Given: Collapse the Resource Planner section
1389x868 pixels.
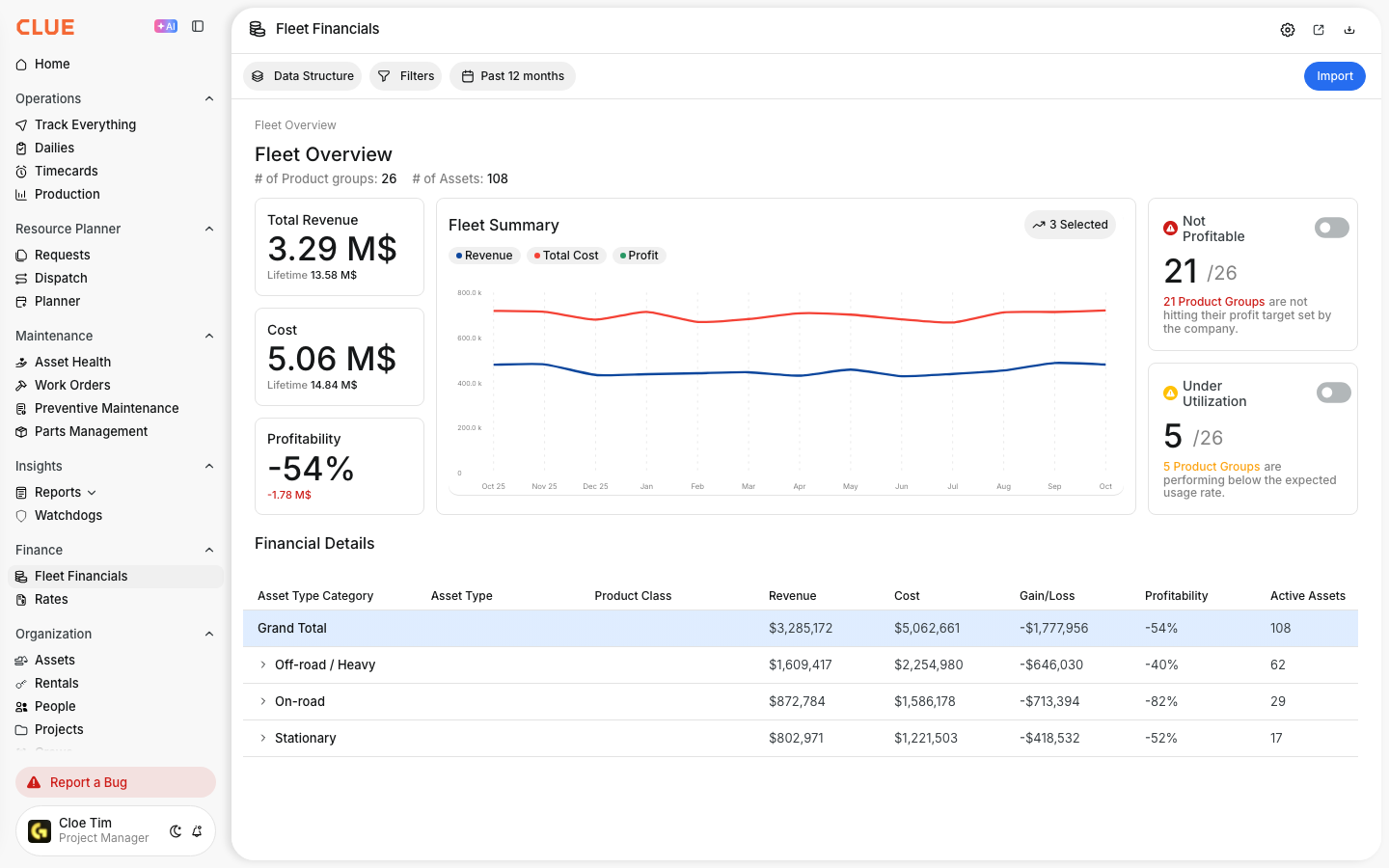Looking at the screenshot, I should pos(209,229).
